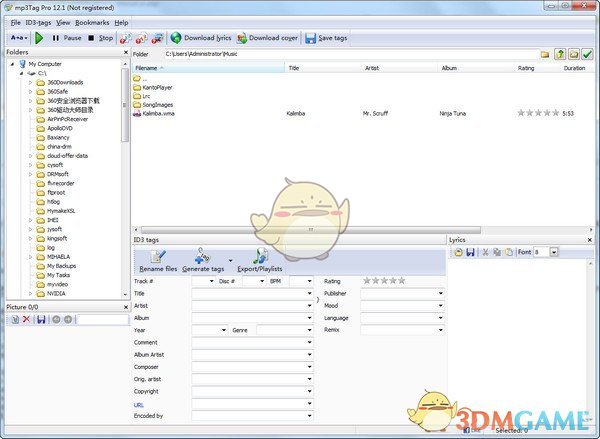Stop the playback
This screenshot has height=439, width=600.
tap(101, 38)
